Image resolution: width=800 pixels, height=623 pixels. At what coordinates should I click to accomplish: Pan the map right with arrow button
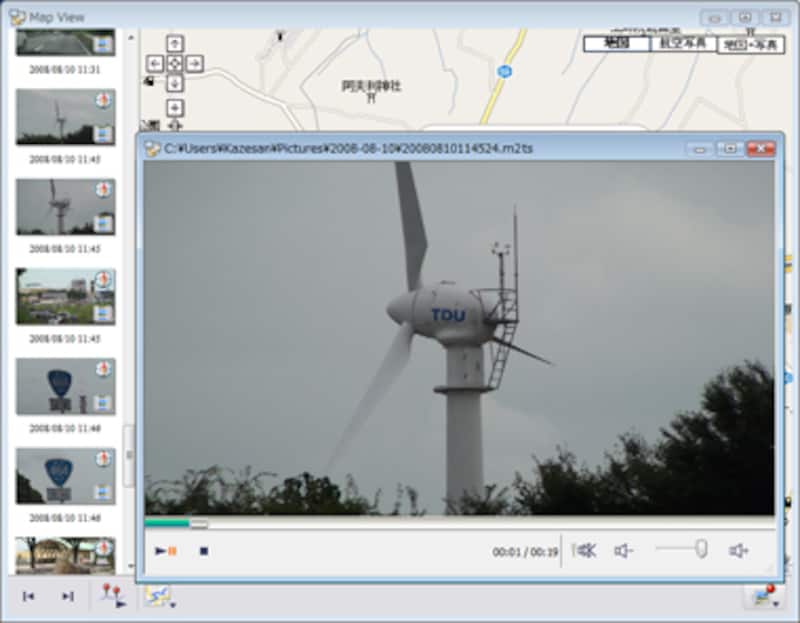click(x=195, y=63)
